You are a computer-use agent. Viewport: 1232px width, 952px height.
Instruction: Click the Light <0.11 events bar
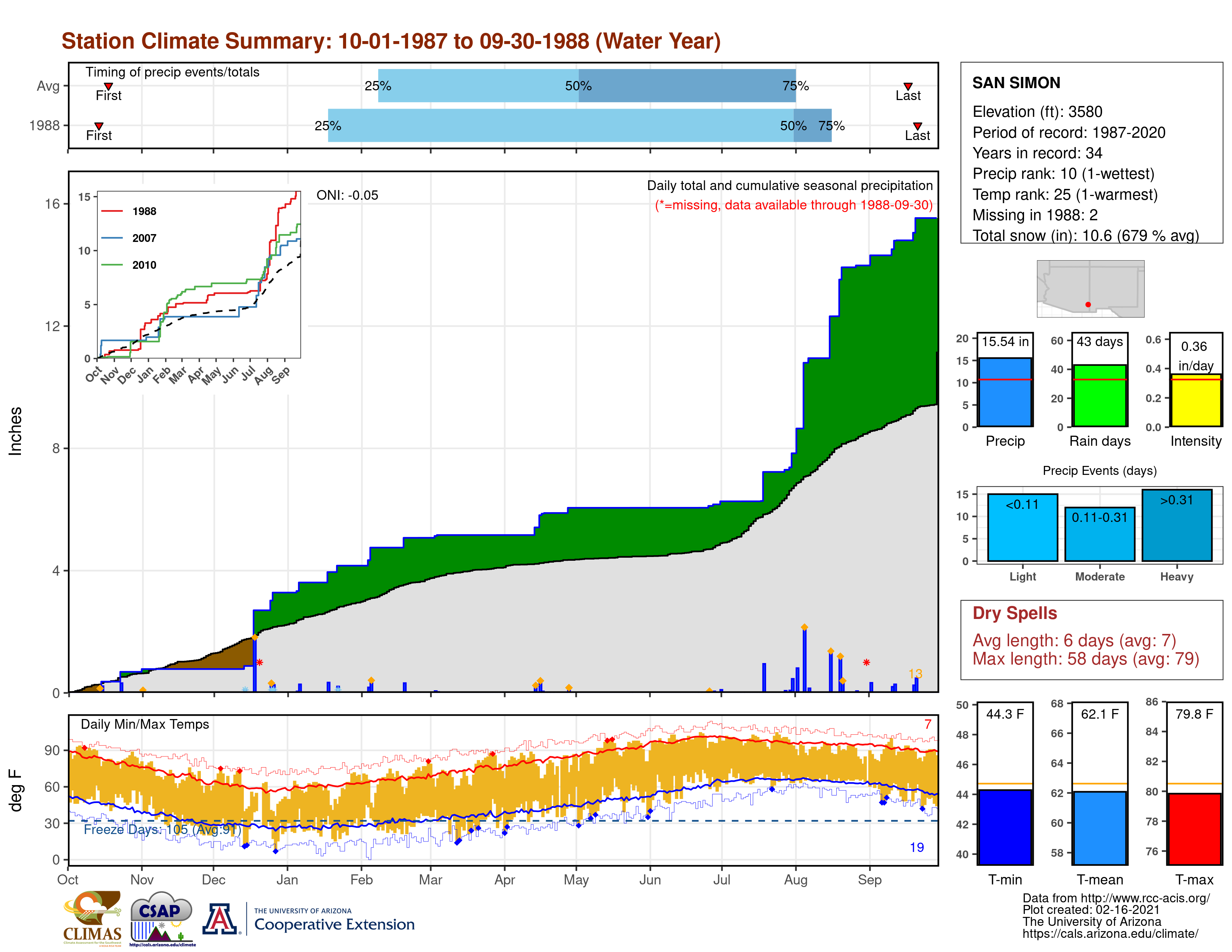pos(1022,527)
